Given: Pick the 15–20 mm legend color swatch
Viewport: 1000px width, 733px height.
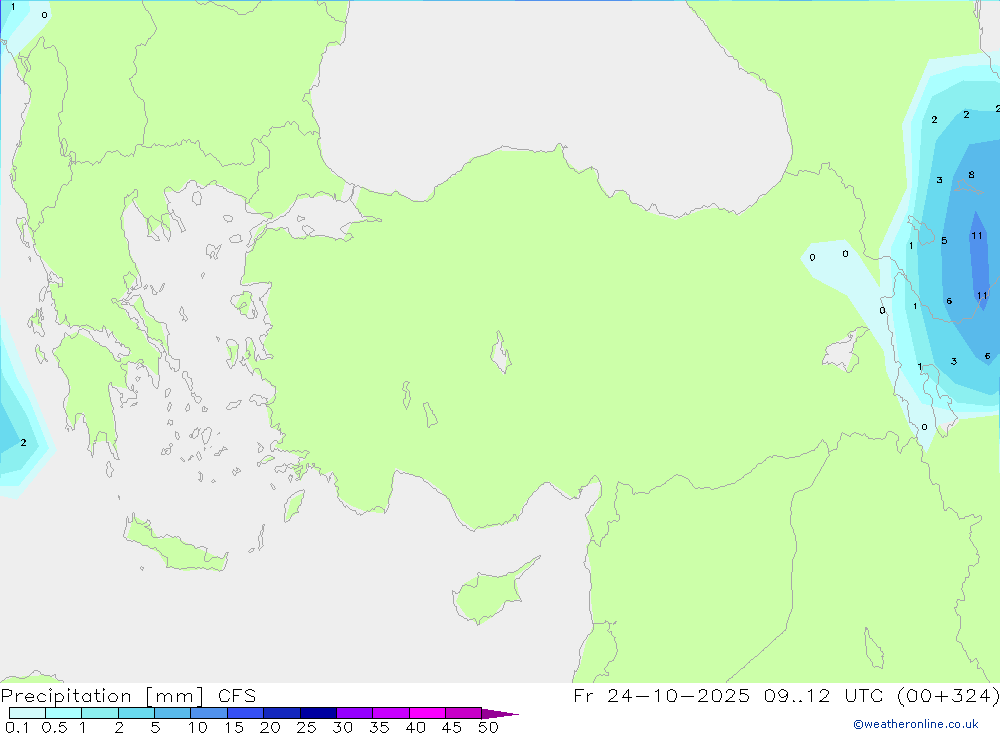Looking at the screenshot, I should point(246,713).
